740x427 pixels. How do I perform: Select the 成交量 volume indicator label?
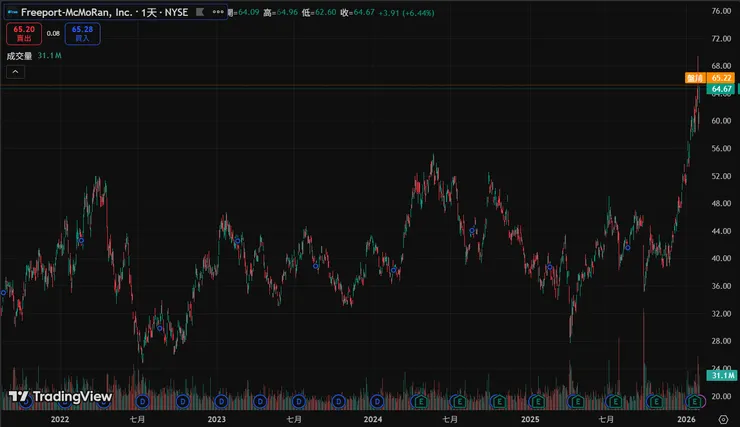[19, 56]
